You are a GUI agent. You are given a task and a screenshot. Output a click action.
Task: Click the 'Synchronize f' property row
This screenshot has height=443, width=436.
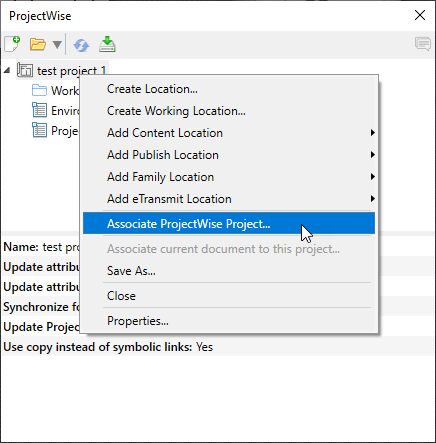(x=41, y=307)
